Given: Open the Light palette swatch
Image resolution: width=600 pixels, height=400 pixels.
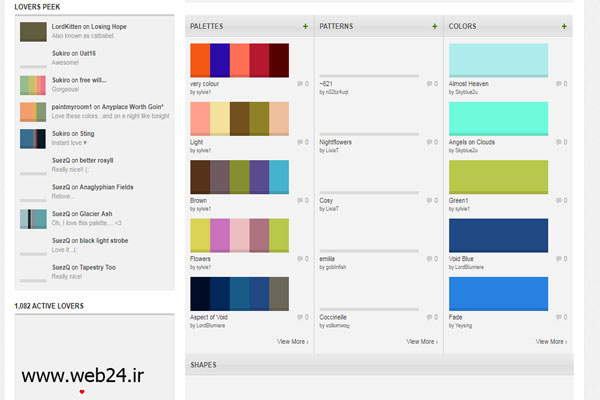Looking at the screenshot, I should click(240, 119).
